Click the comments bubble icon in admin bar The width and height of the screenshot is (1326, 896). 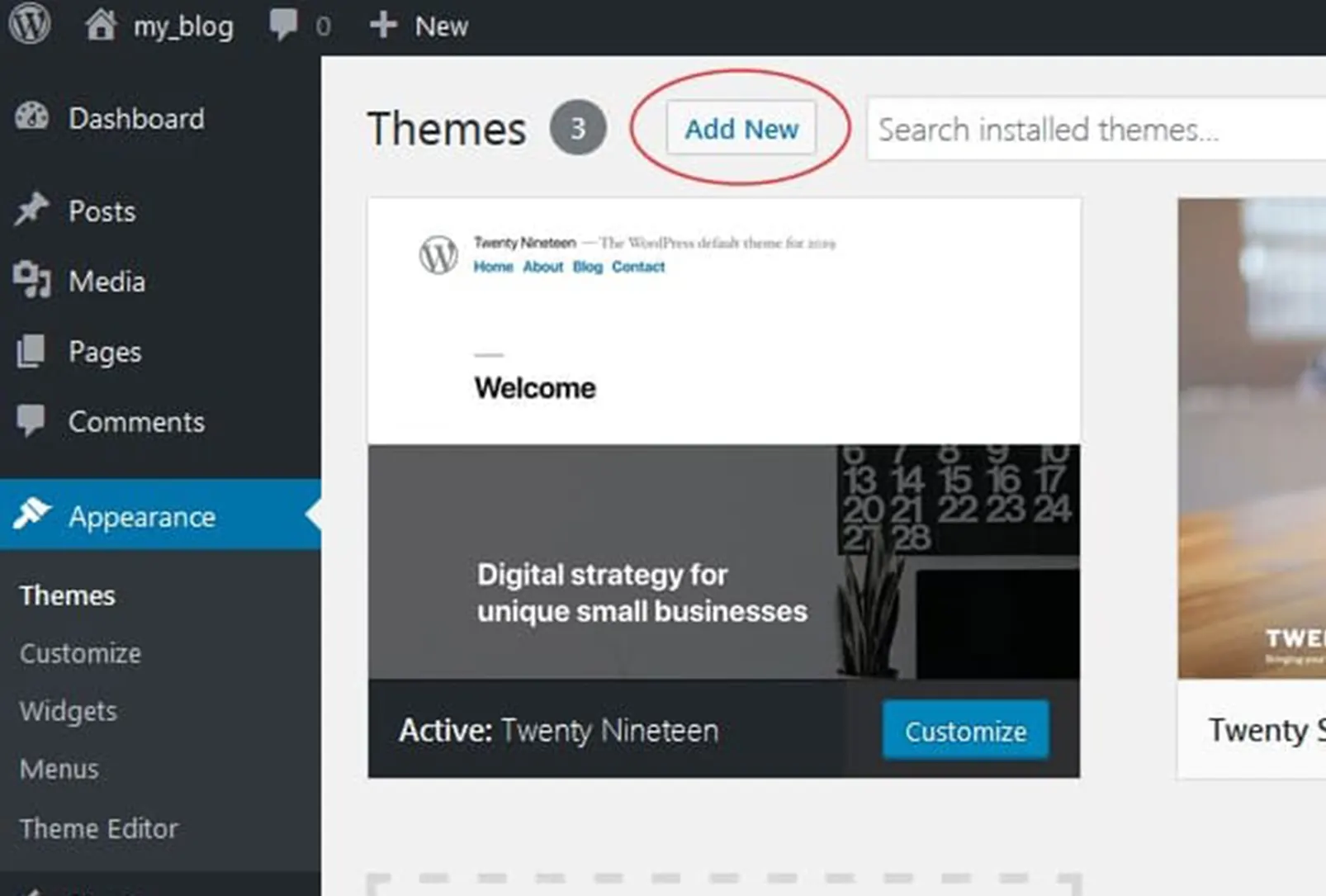pyautogui.click(x=283, y=24)
